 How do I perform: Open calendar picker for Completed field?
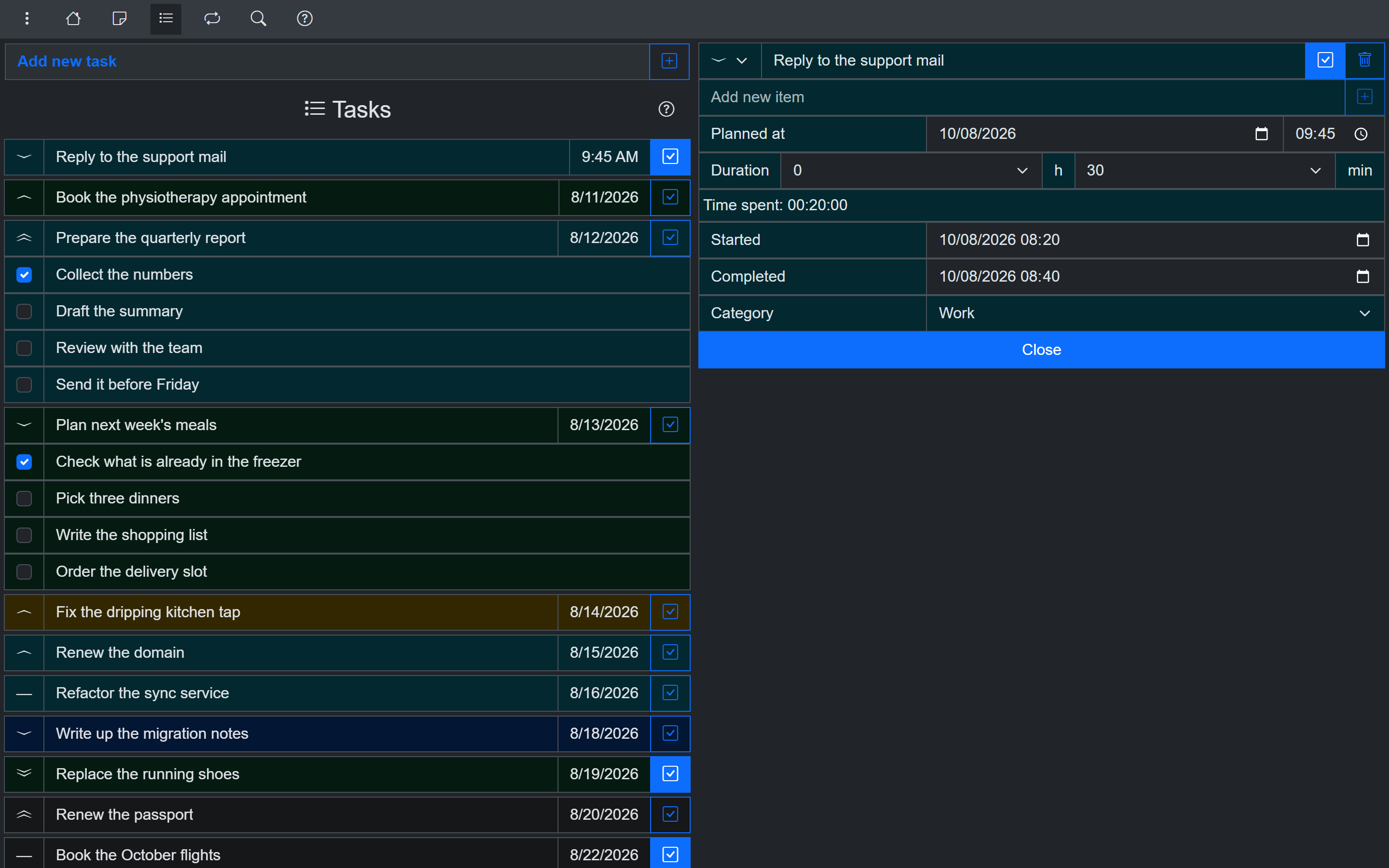click(1362, 277)
